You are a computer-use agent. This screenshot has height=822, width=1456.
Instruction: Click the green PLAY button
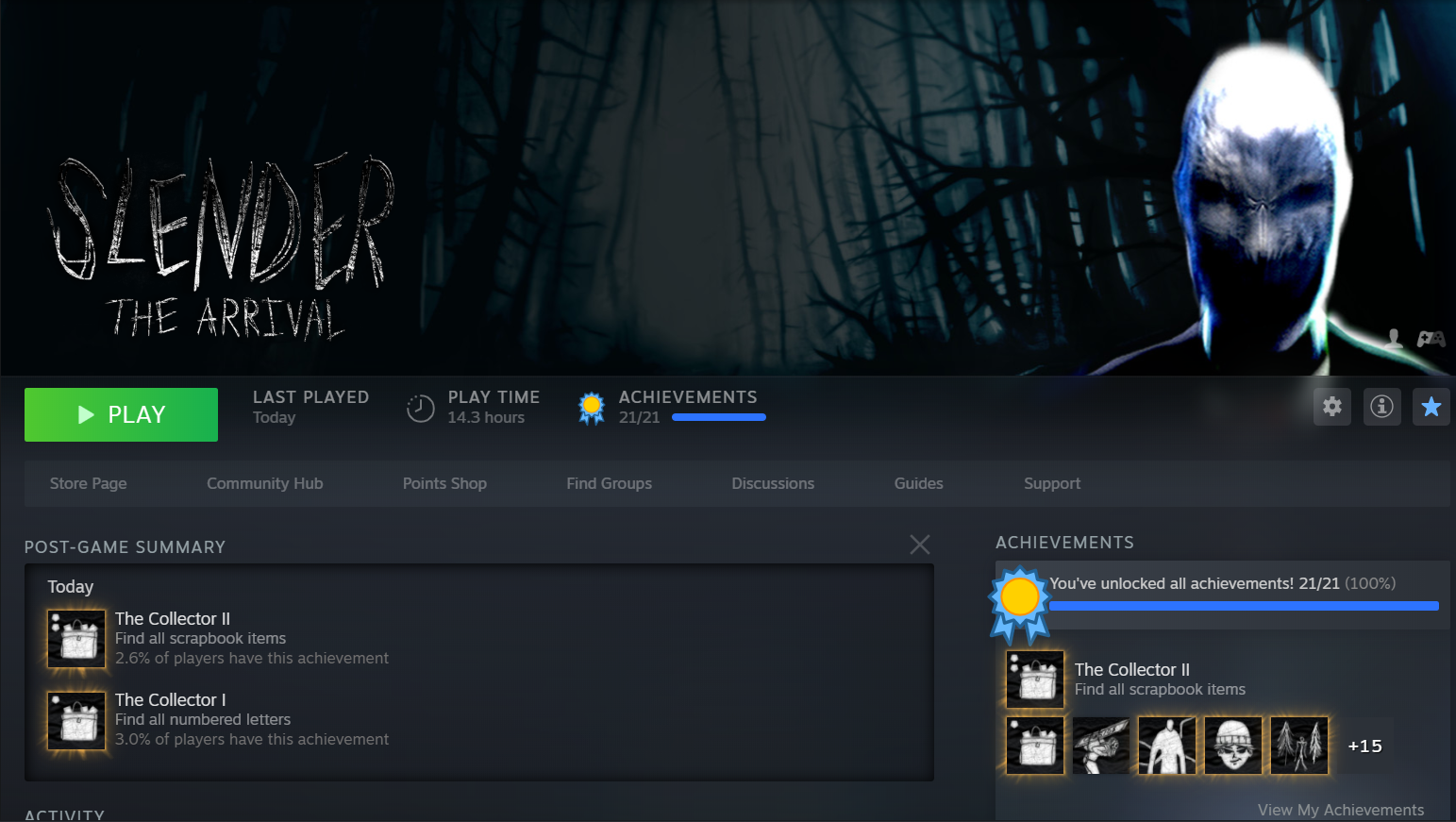[121, 414]
